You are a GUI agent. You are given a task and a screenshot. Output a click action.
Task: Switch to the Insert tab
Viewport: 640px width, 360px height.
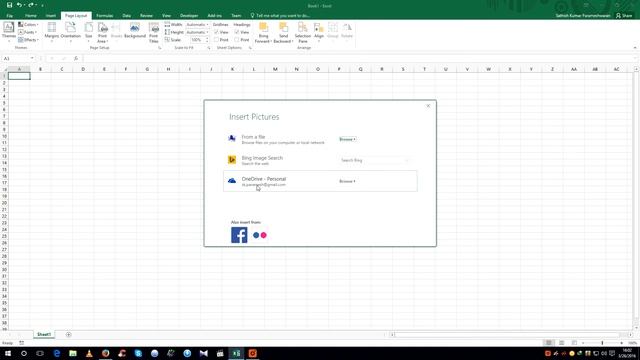click(x=51, y=16)
